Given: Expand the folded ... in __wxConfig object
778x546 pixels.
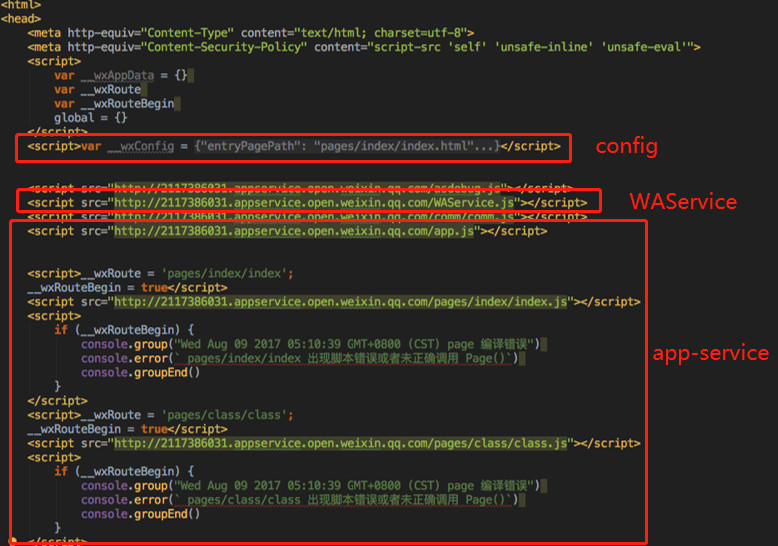Looking at the screenshot, I should [x=484, y=146].
